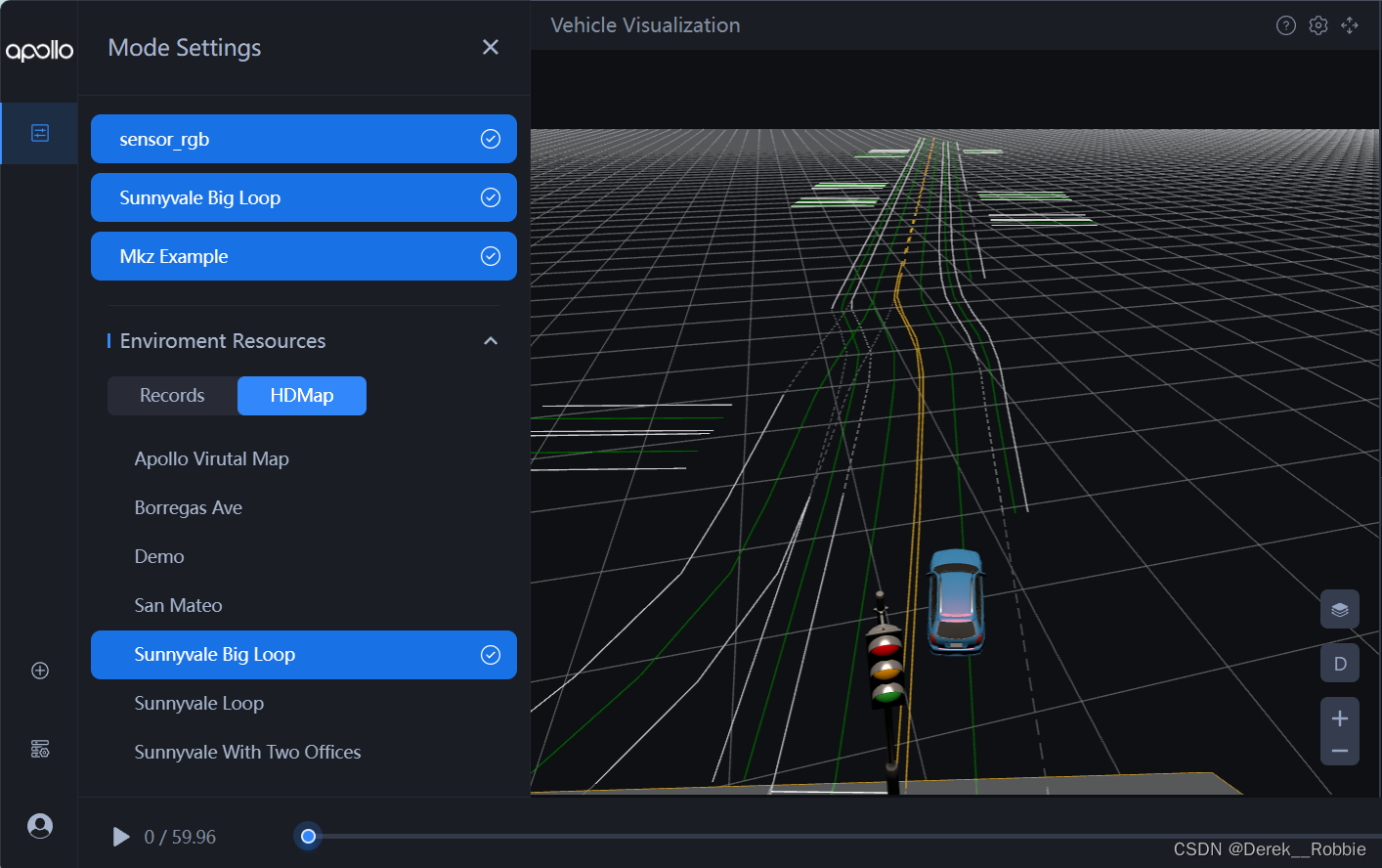The image size is (1382, 868).
Task: Click the Enviroment Resources heading
Action: [x=223, y=341]
